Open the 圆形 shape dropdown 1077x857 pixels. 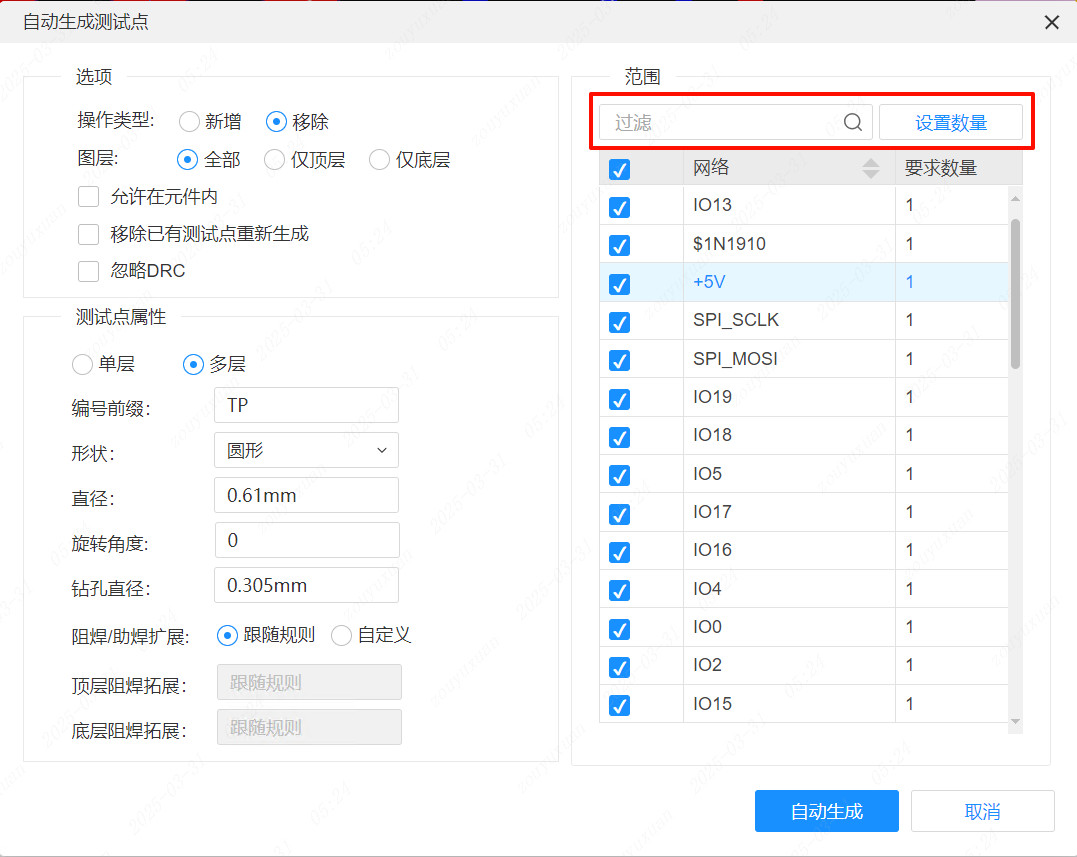(306, 450)
